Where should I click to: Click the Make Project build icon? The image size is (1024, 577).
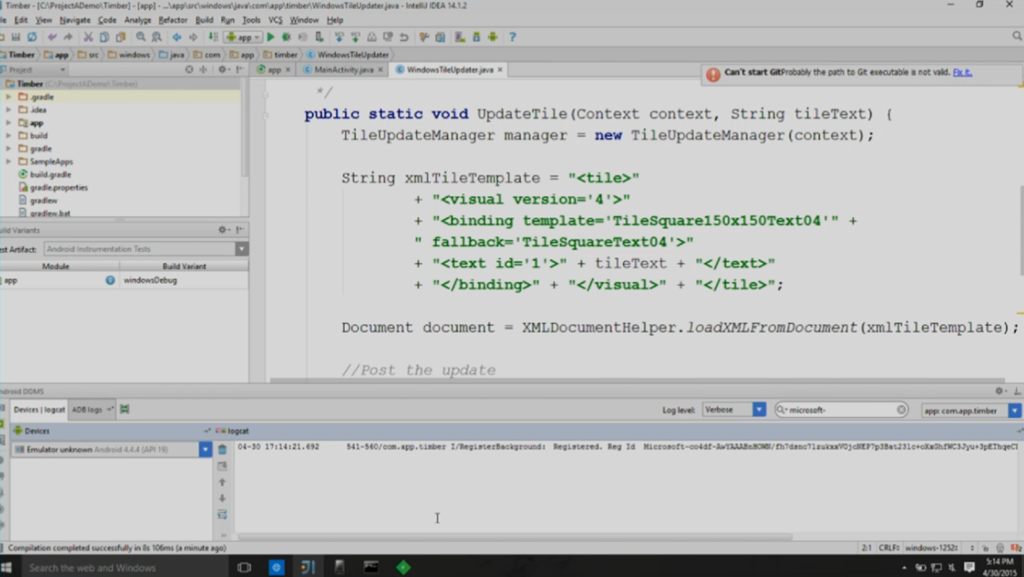(x=213, y=37)
